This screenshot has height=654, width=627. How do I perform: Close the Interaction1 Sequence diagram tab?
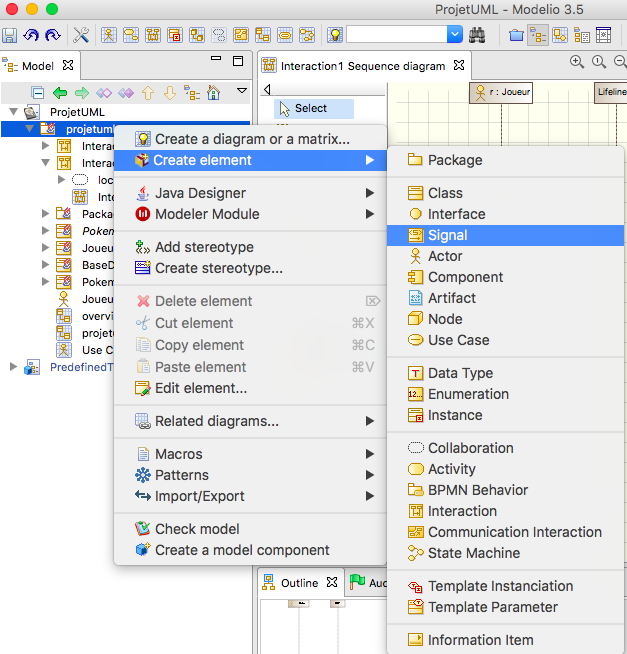pos(459,66)
